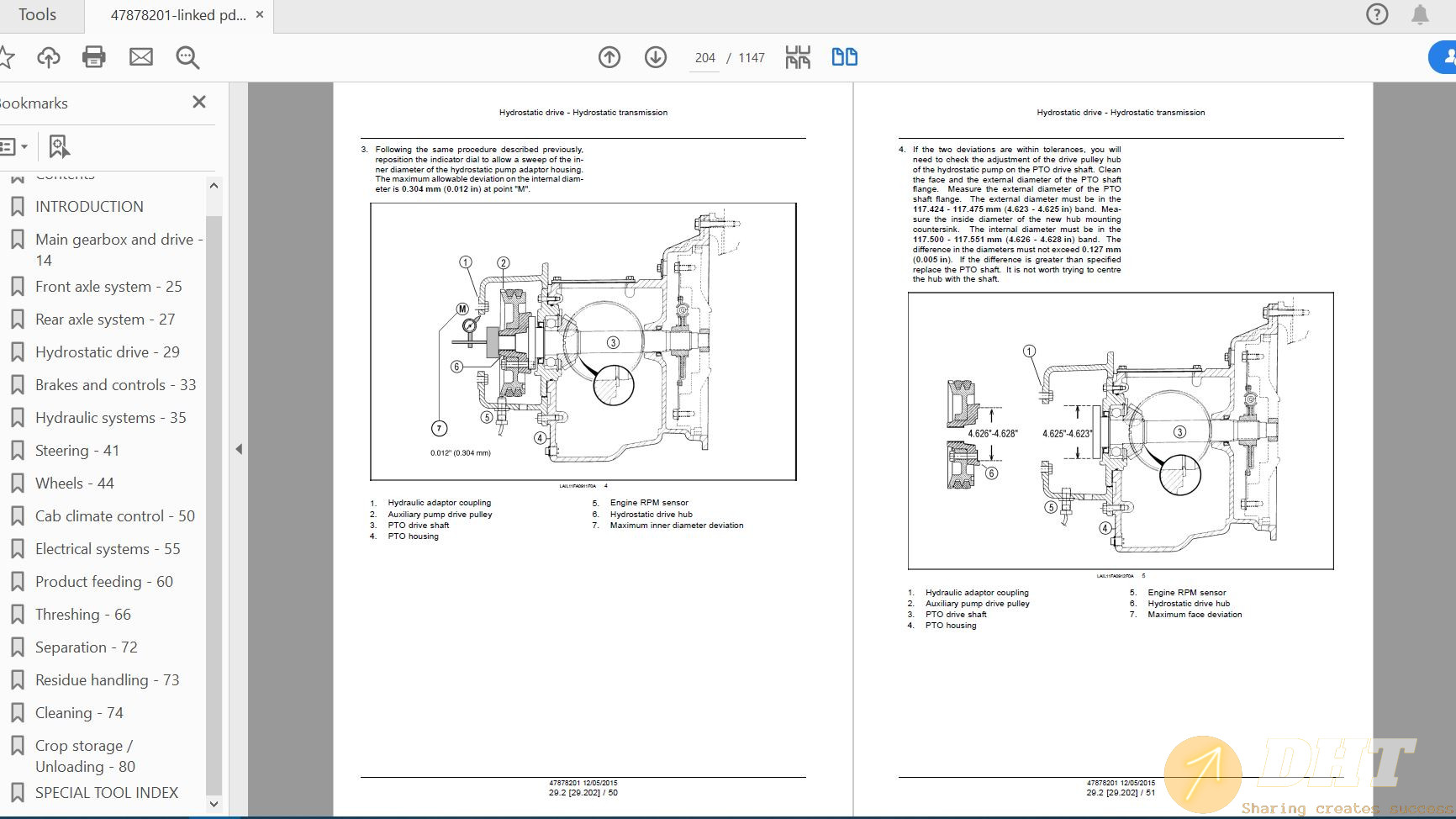Viewport: 1456px width, 819px height.
Task: Jump to next page with down arrow
Action: [655, 57]
